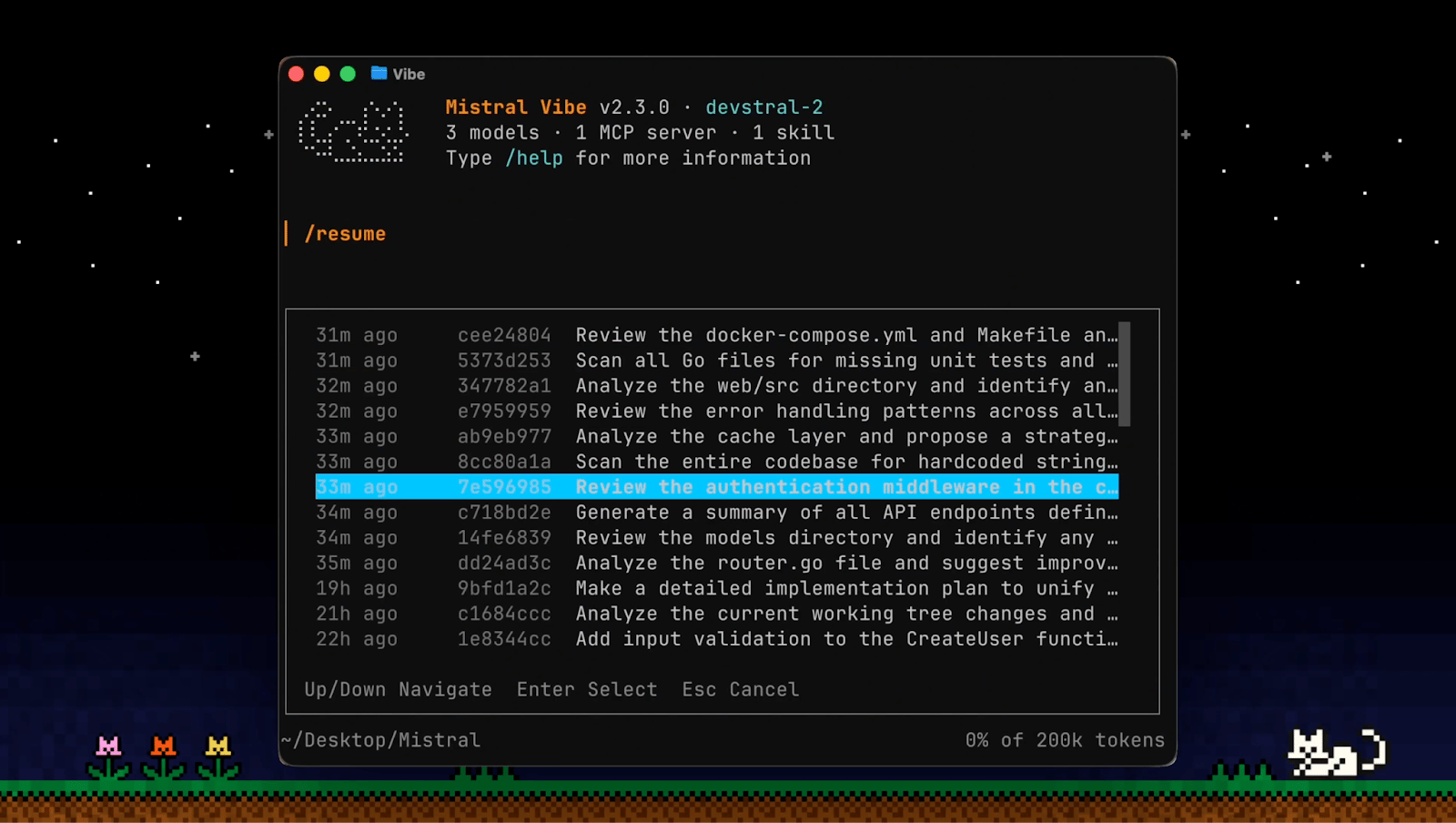This screenshot has height=823, width=1456.
Task: Click the Esc Cancel hint
Action: pyautogui.click(x=741, y=689)
